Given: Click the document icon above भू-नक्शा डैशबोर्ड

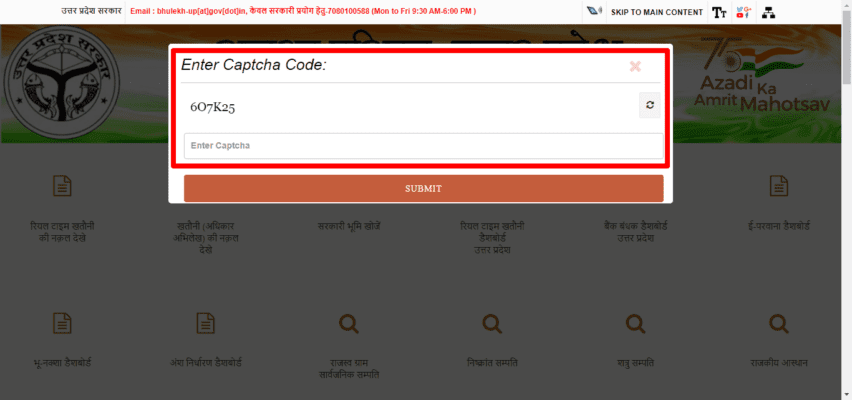Looking at the screenshot, I should [62, 323].
